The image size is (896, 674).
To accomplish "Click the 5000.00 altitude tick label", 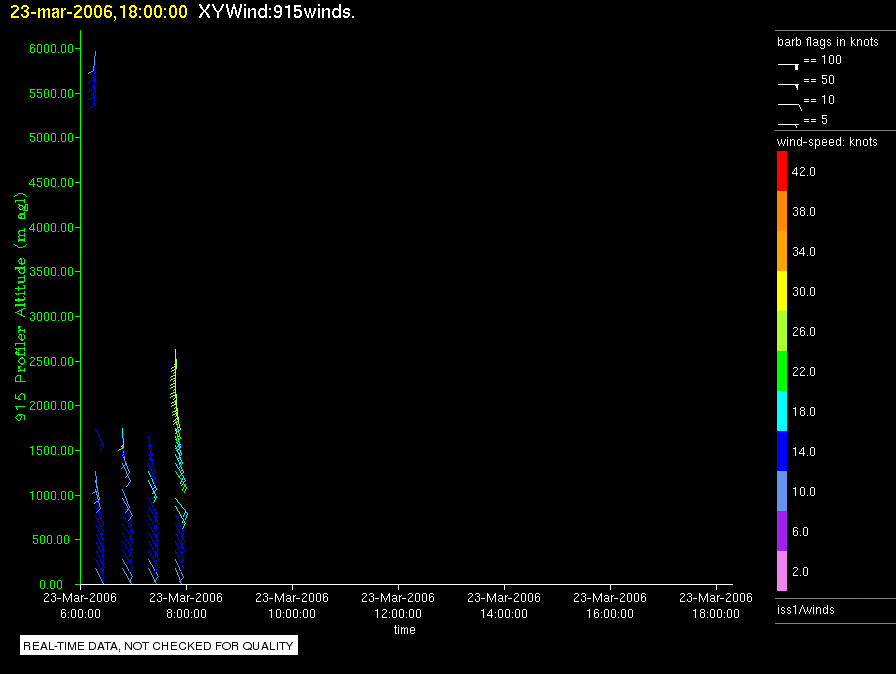I will (51, 138).
